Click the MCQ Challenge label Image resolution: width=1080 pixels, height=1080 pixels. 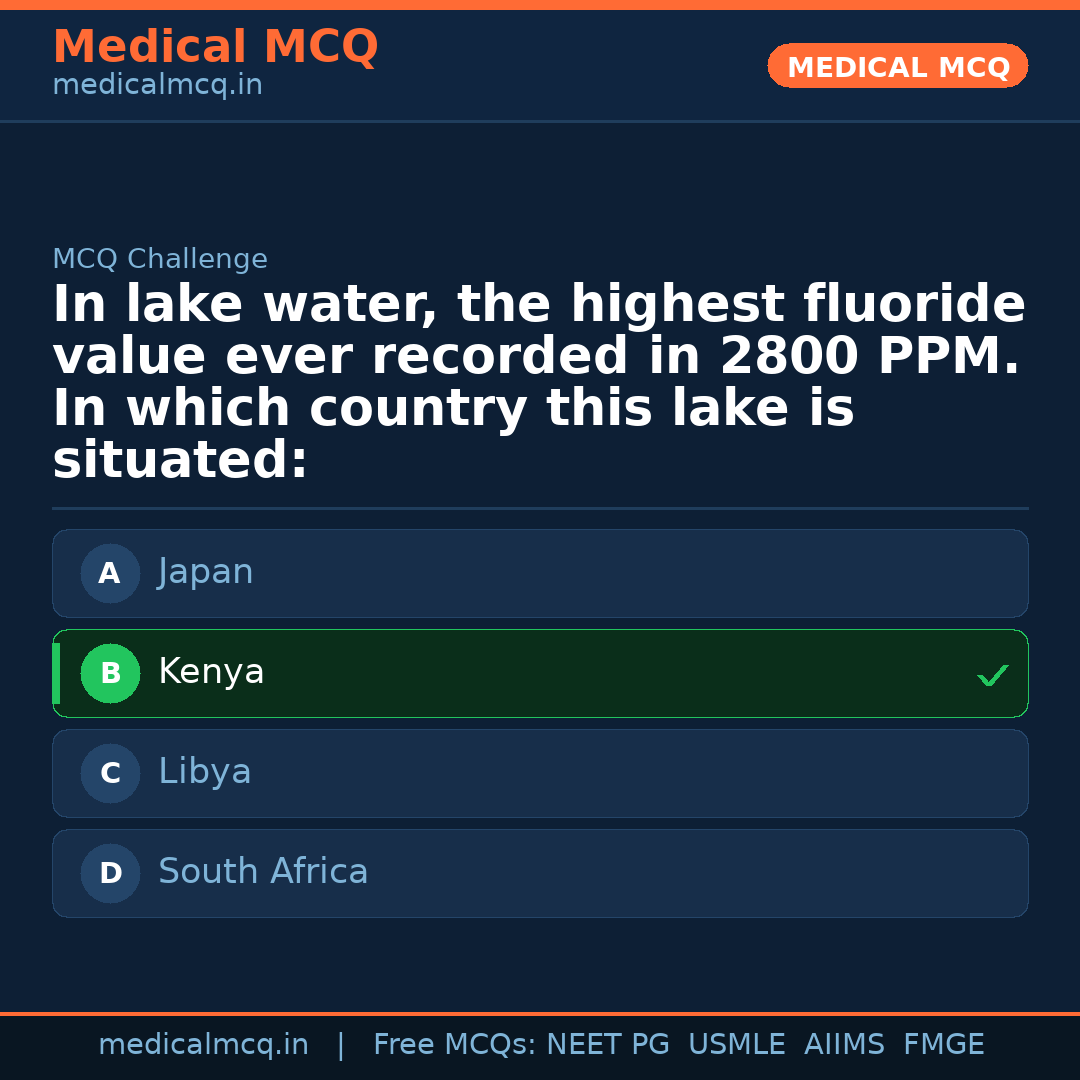160,259
